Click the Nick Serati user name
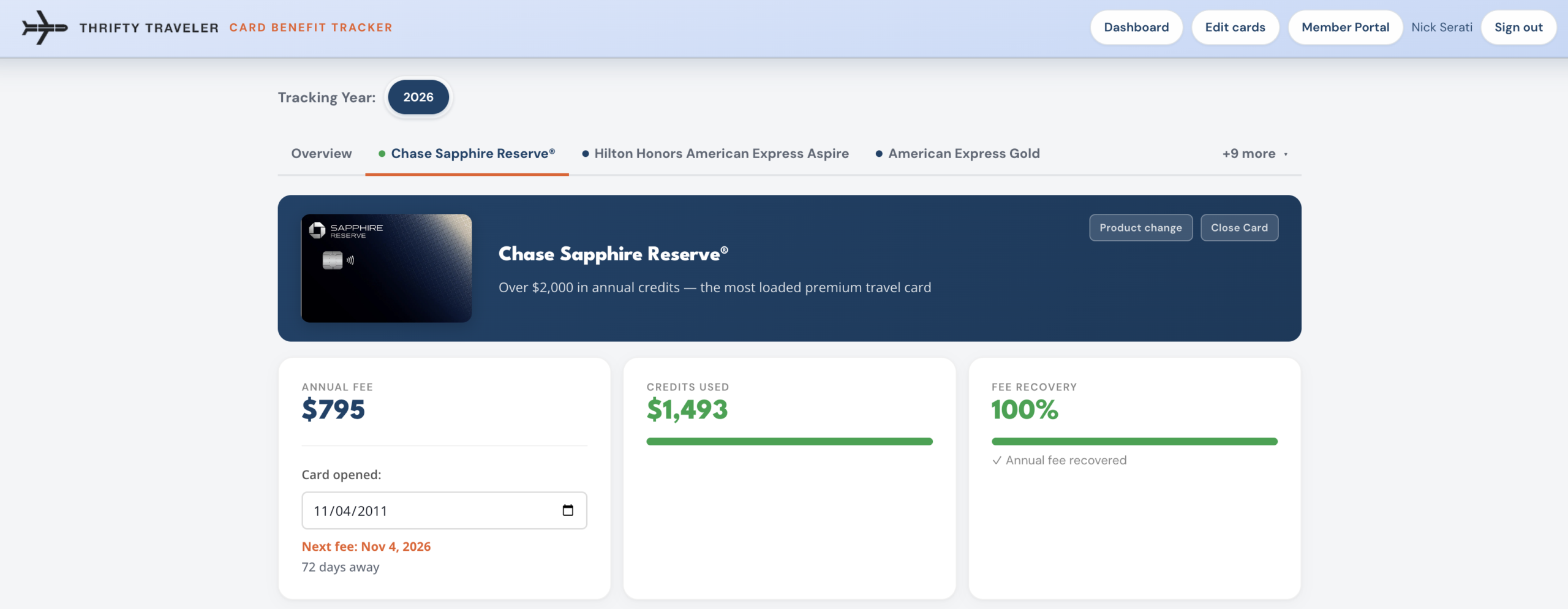This screenshot has height=609, width=1568. (1442, 28)
